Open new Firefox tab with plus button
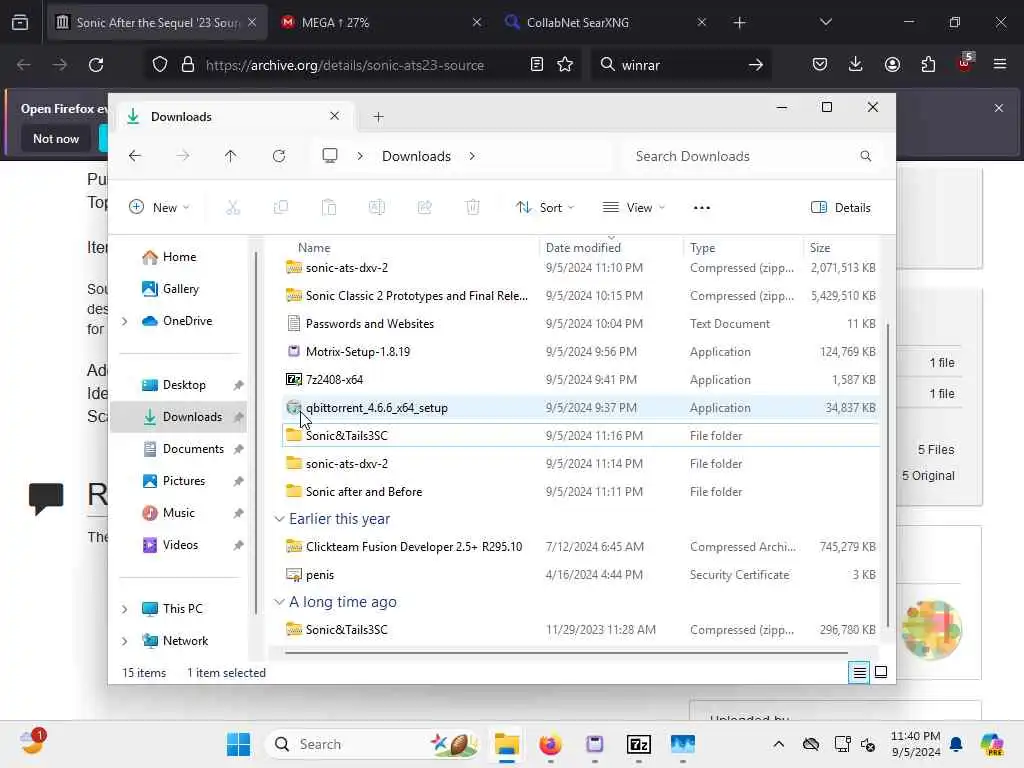This screenshot has width=1024, height=768. (x=739, y=22)
